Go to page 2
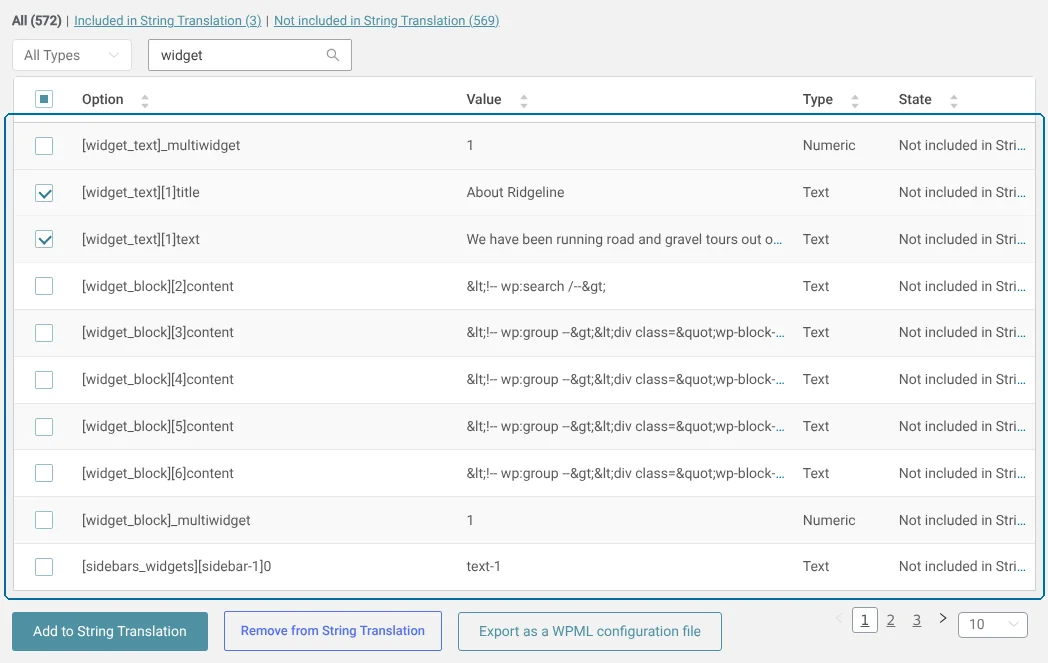The width and height of the screenshot is (1048, 663). 890,620
